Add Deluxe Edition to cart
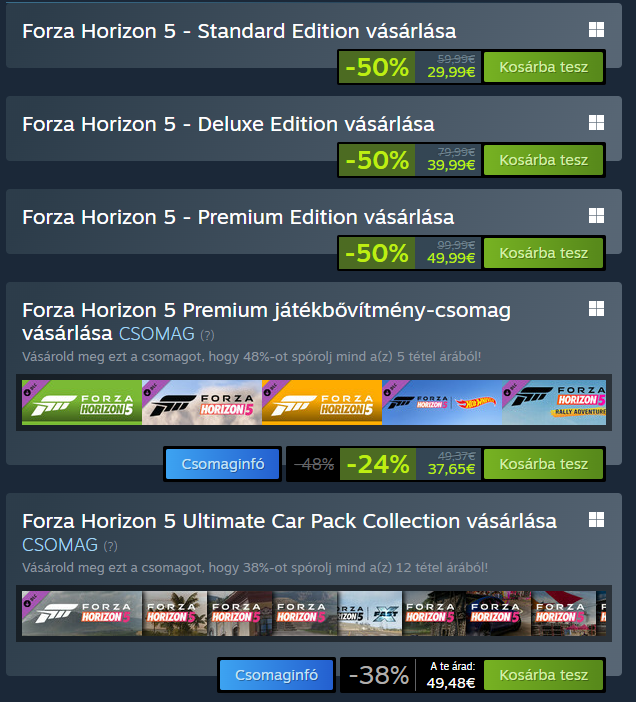The height and width of the screenshot is (702, 636). [x=543, y=160]
